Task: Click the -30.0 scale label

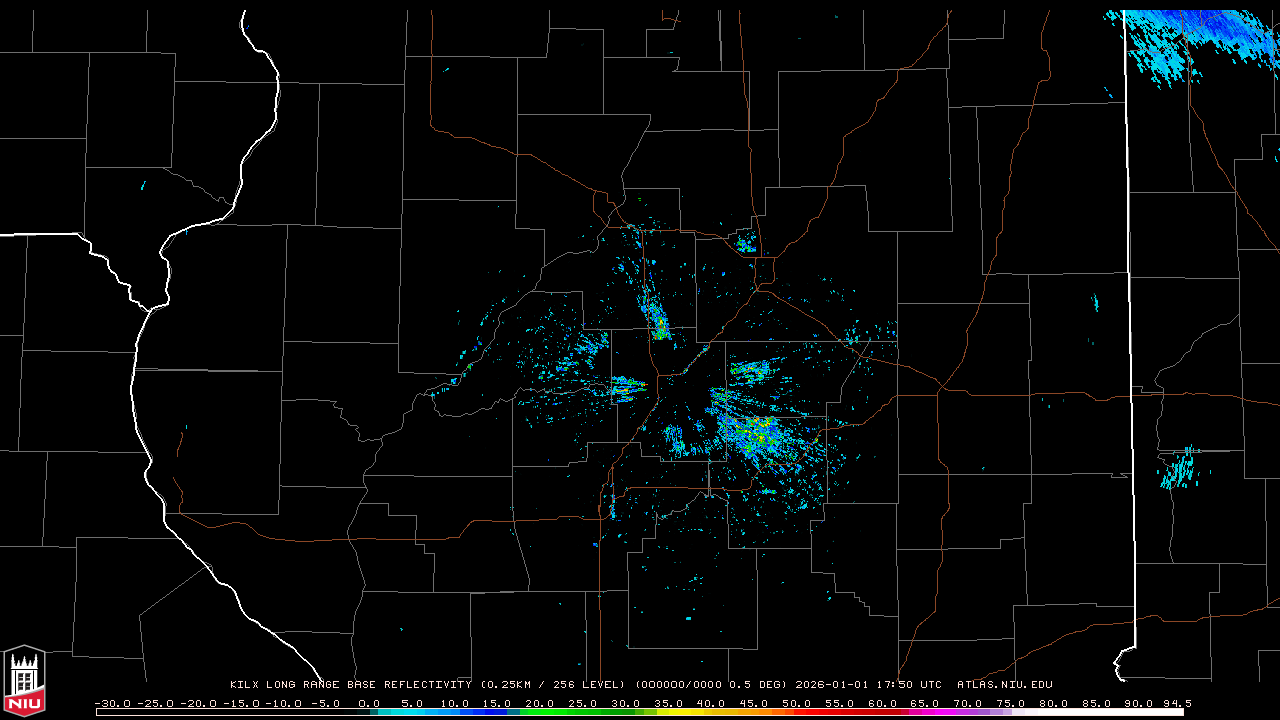Action: (112, 703)
